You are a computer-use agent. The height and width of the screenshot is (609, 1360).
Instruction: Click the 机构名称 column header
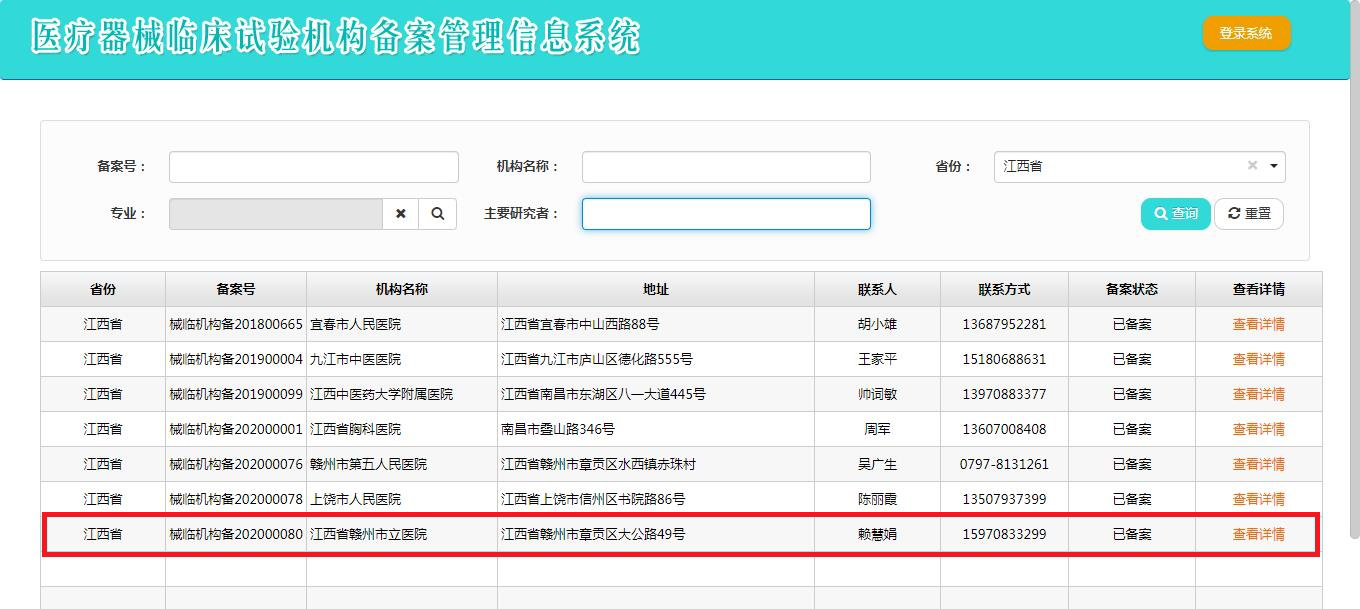coord(402,289)
